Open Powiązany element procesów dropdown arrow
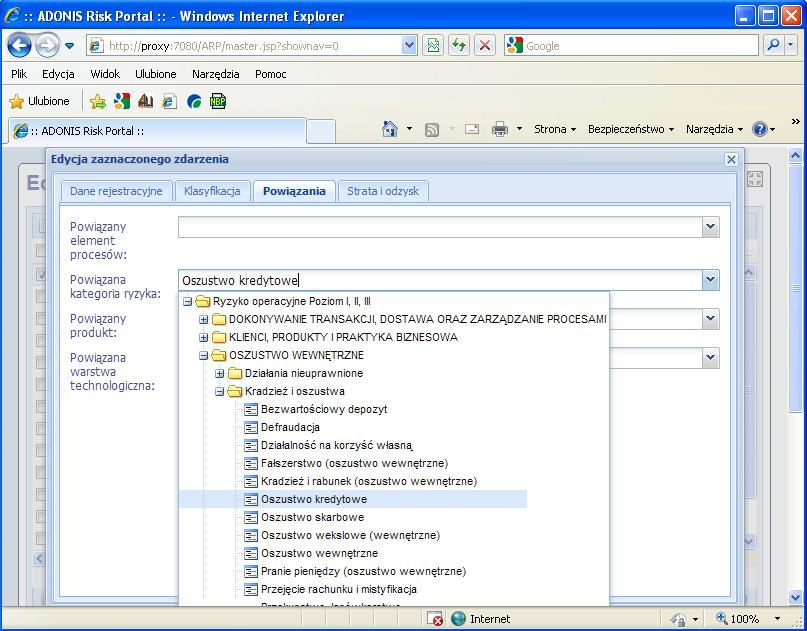 click(710, 226)
